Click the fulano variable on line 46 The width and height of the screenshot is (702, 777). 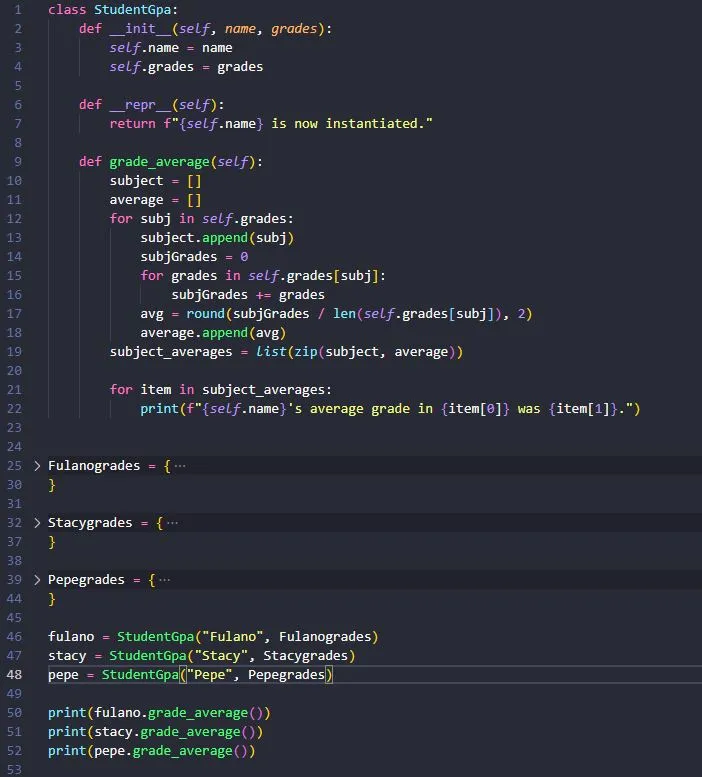71,637
